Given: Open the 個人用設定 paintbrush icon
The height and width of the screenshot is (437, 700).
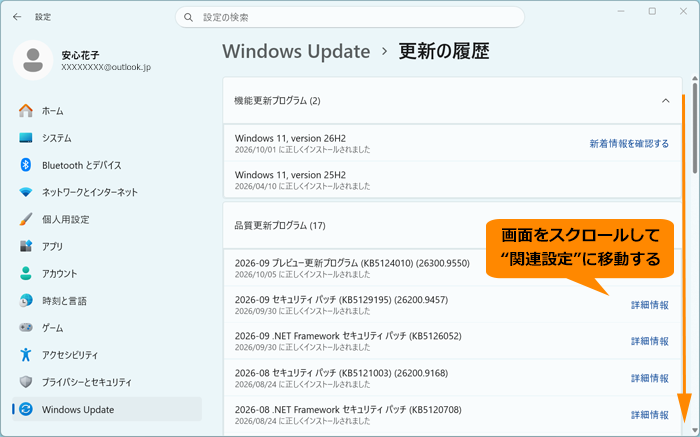Looking at the screenshot, I should 26,219.
